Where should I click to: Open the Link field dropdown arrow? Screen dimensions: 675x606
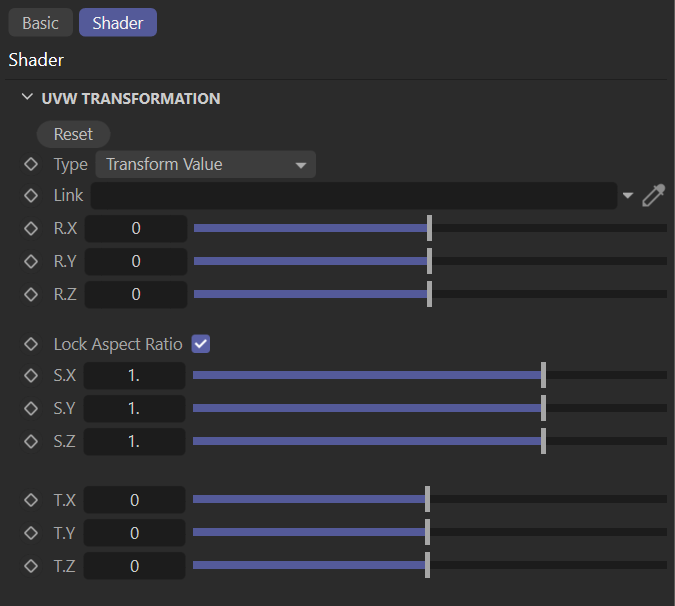point(628,196)
